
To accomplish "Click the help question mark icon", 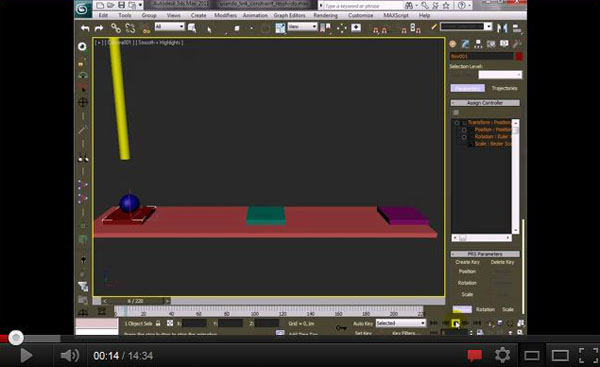I will 461,5.
